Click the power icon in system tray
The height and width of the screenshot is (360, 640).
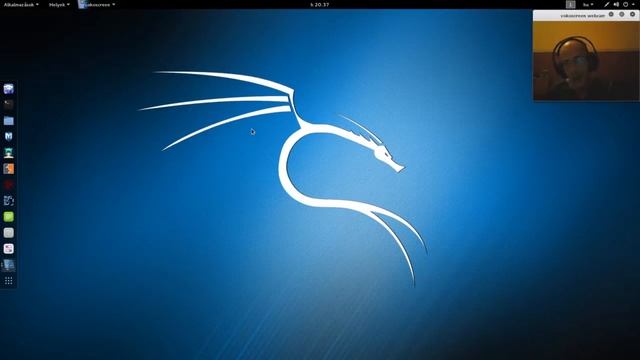pos(625,4)
